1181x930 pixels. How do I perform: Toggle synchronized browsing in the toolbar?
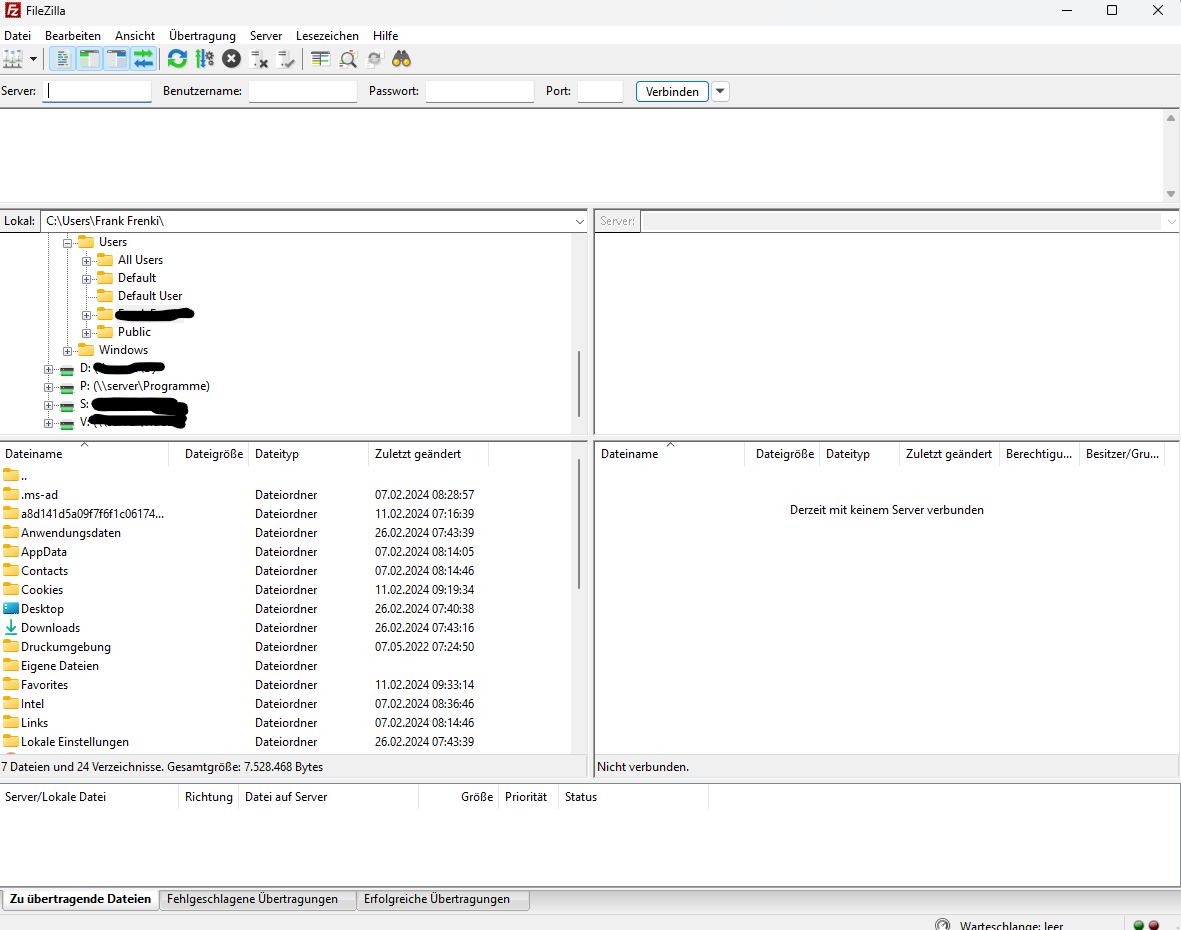tap(375, 59)
